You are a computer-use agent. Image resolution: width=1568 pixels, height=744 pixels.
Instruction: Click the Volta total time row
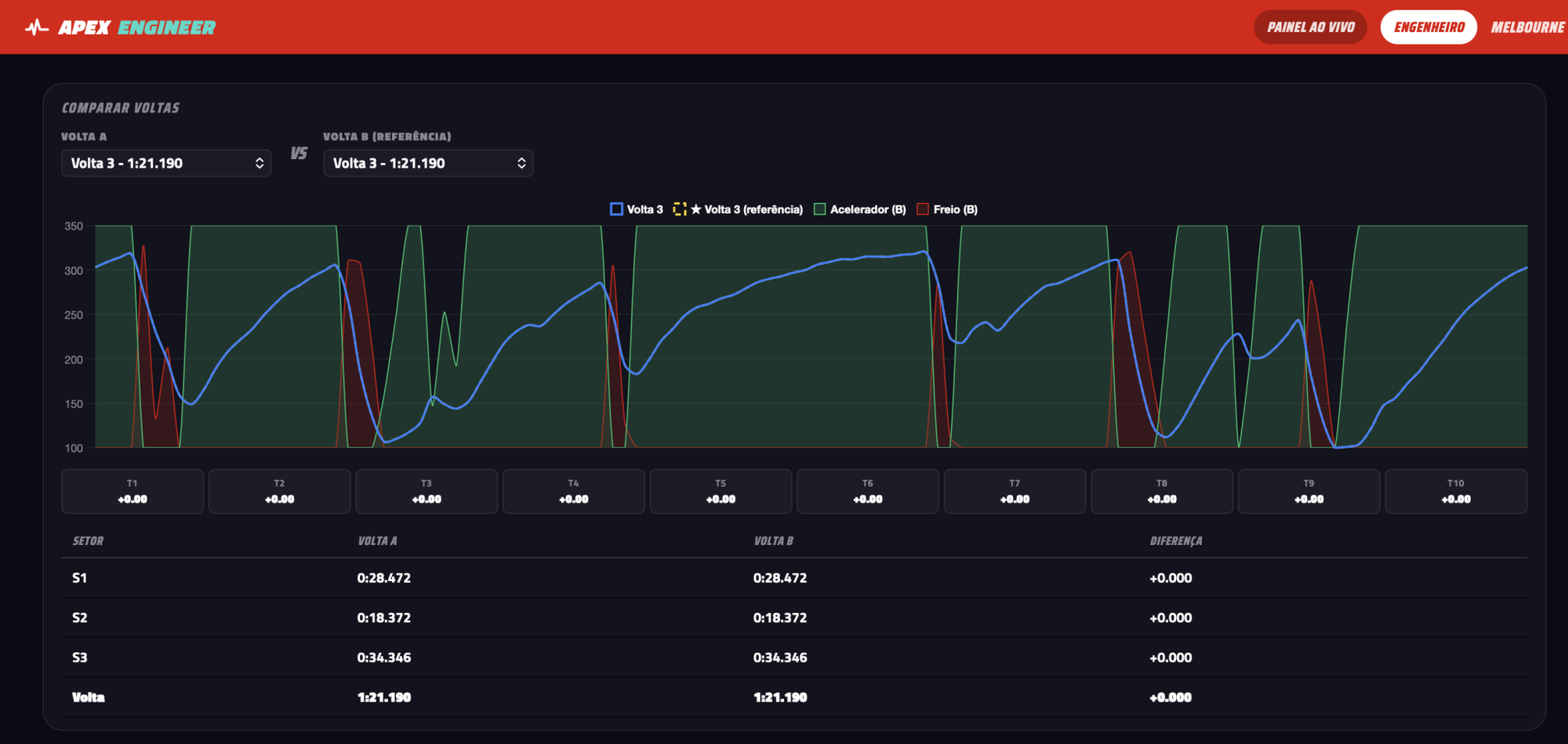pos(794,697)
